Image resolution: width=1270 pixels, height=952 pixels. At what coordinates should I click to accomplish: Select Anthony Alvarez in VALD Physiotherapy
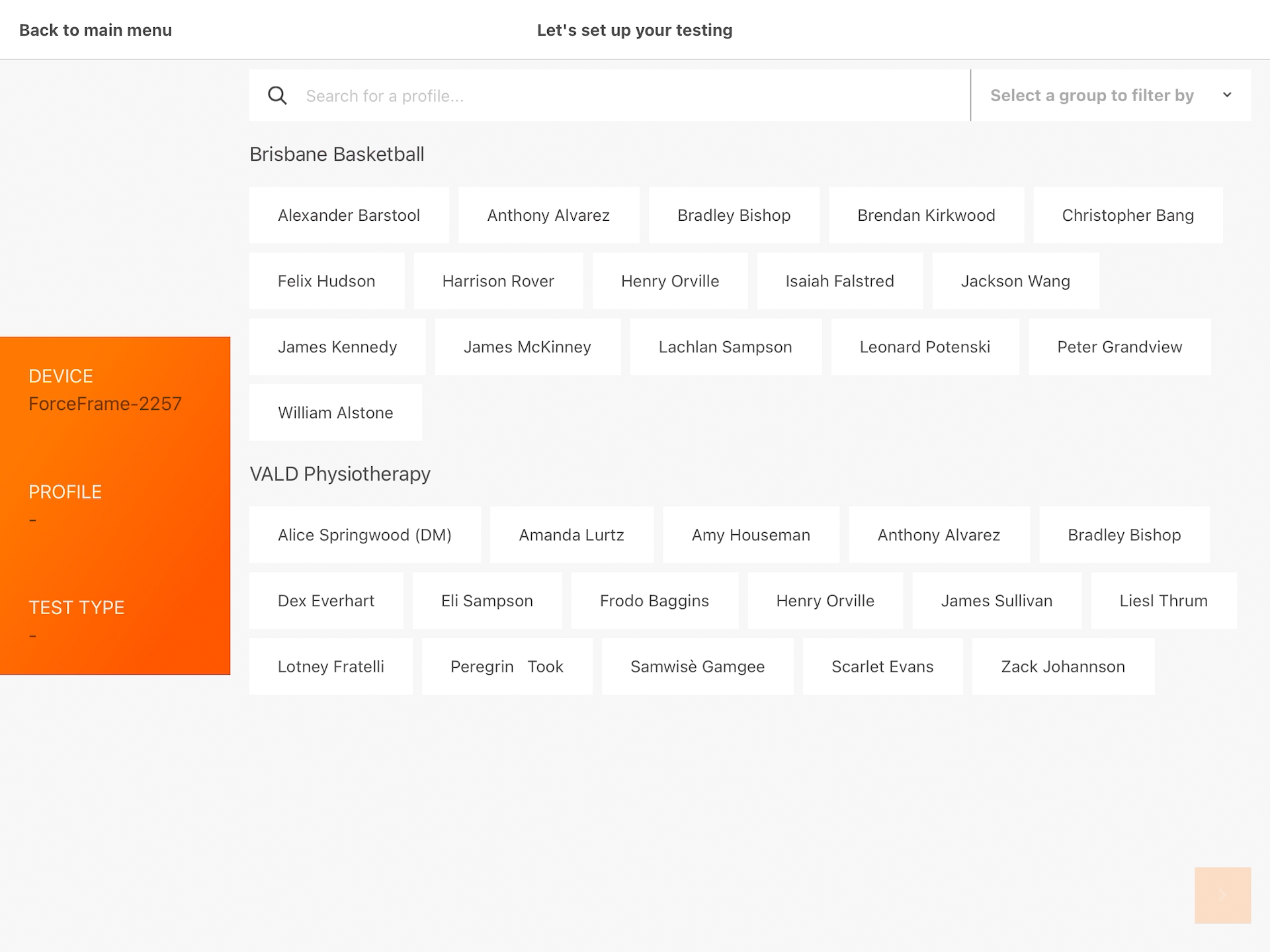click(x=939, y=535)
